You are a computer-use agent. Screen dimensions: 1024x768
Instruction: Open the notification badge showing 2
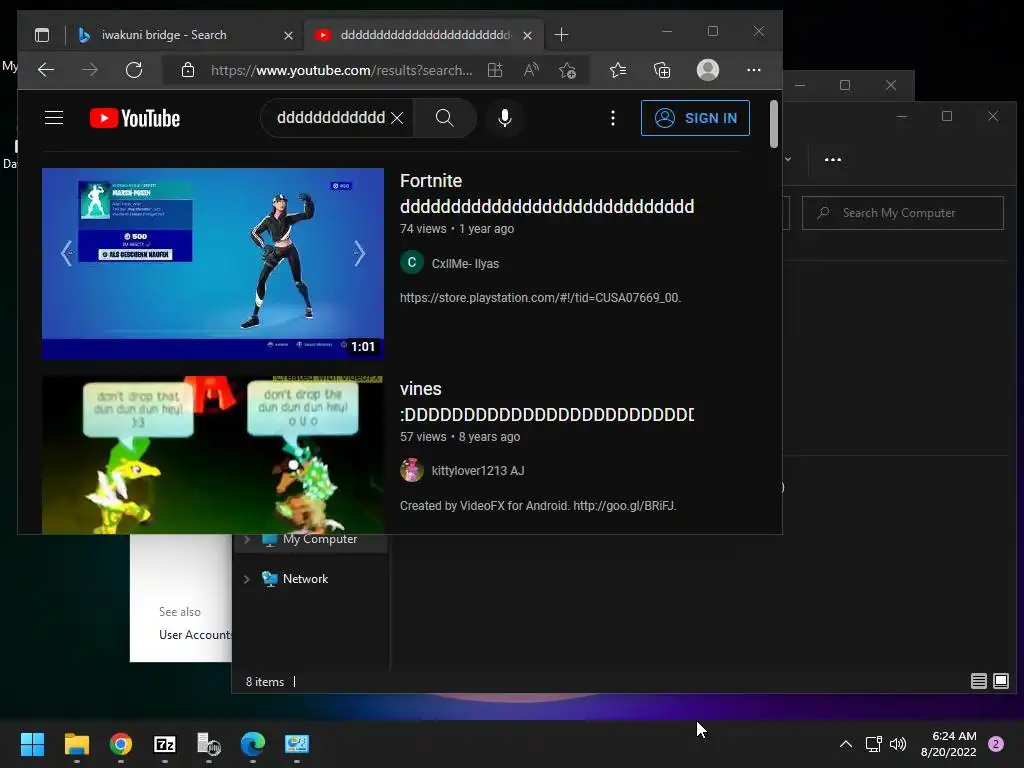coord(996,744)
